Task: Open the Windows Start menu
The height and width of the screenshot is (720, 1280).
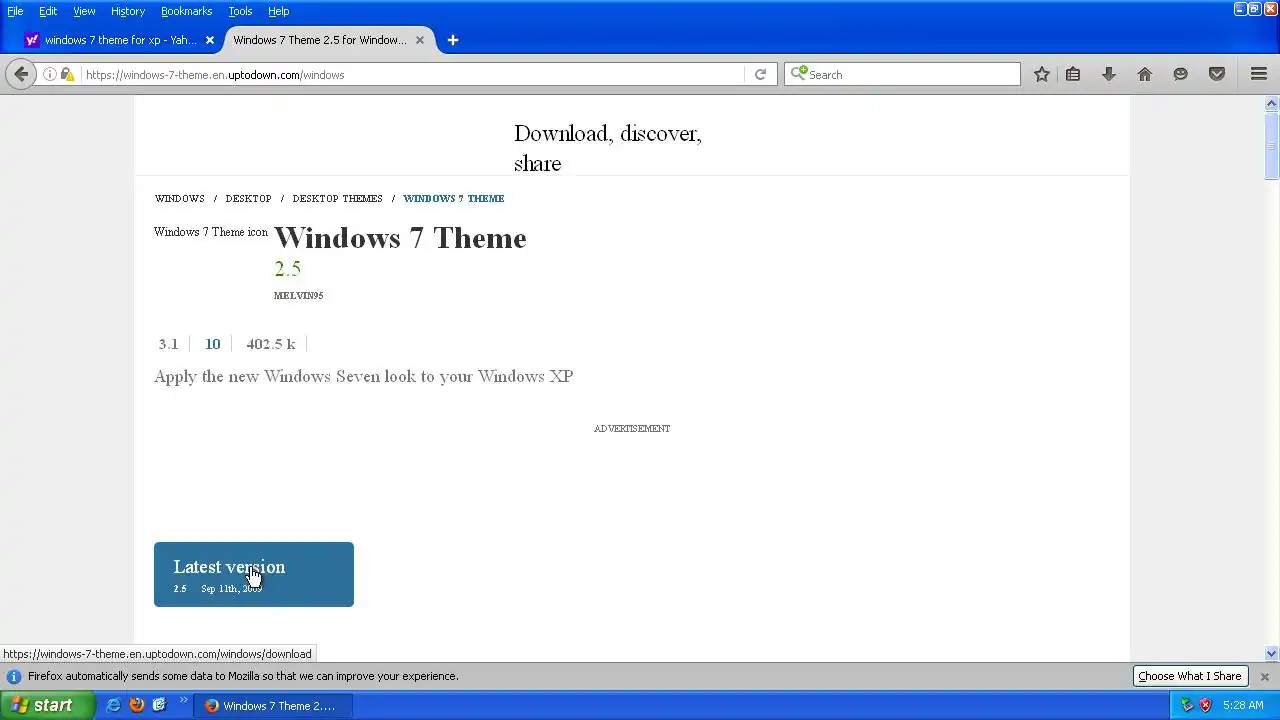Action: tap(47, 705)
